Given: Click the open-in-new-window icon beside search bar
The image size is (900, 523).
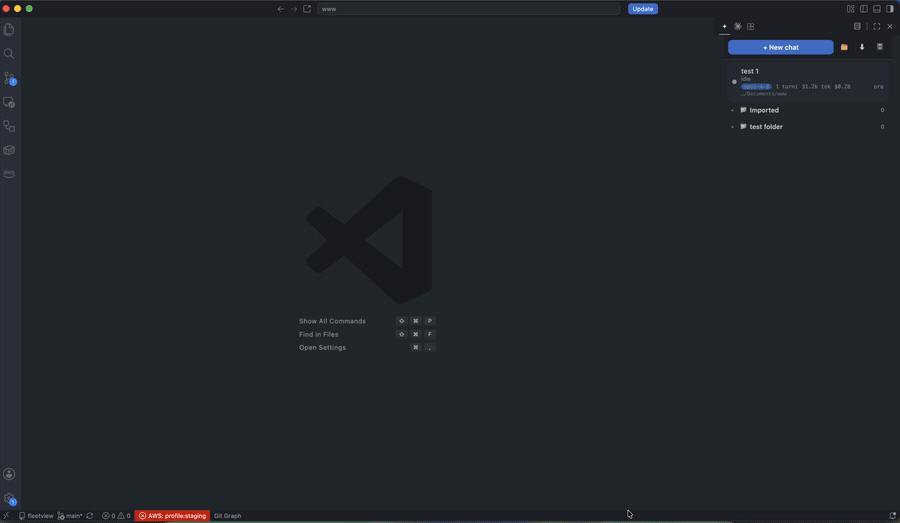Looking at the screenshot, I should (307, 9).
